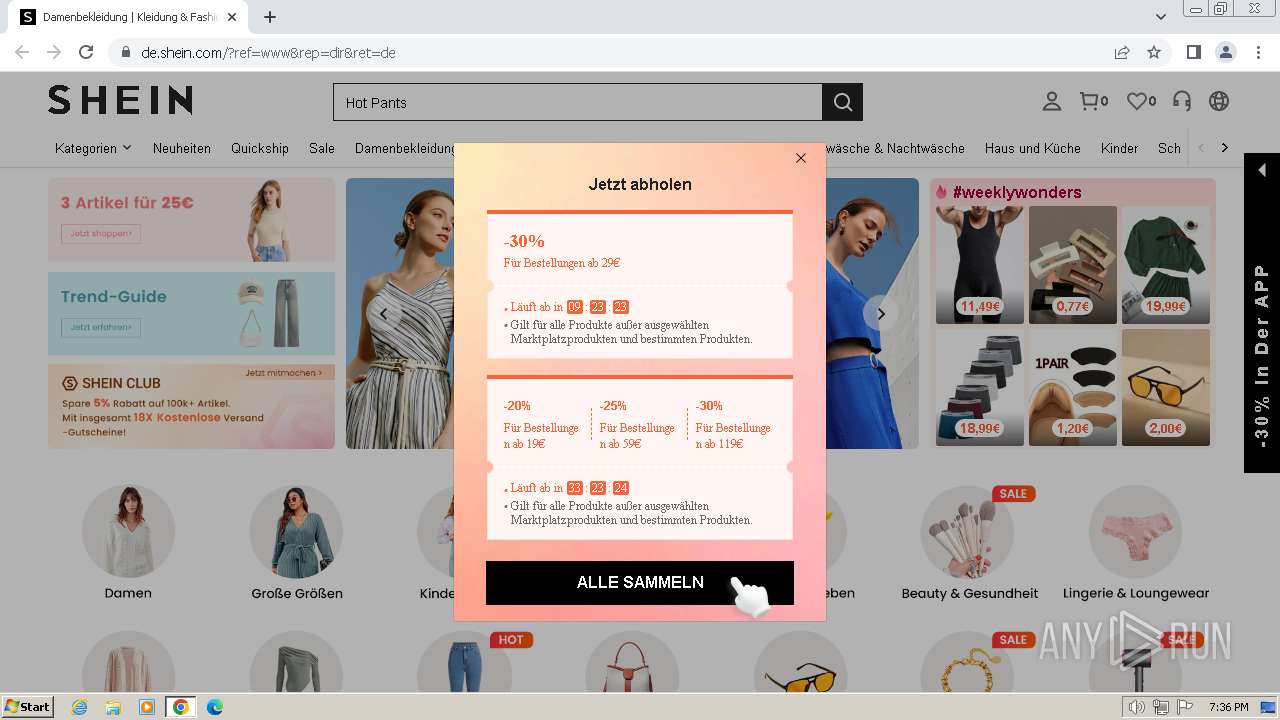The width and height of the screenshot is (1280, 720).
Task: Open the user account icon
Action: click(x=1051, y=101)
